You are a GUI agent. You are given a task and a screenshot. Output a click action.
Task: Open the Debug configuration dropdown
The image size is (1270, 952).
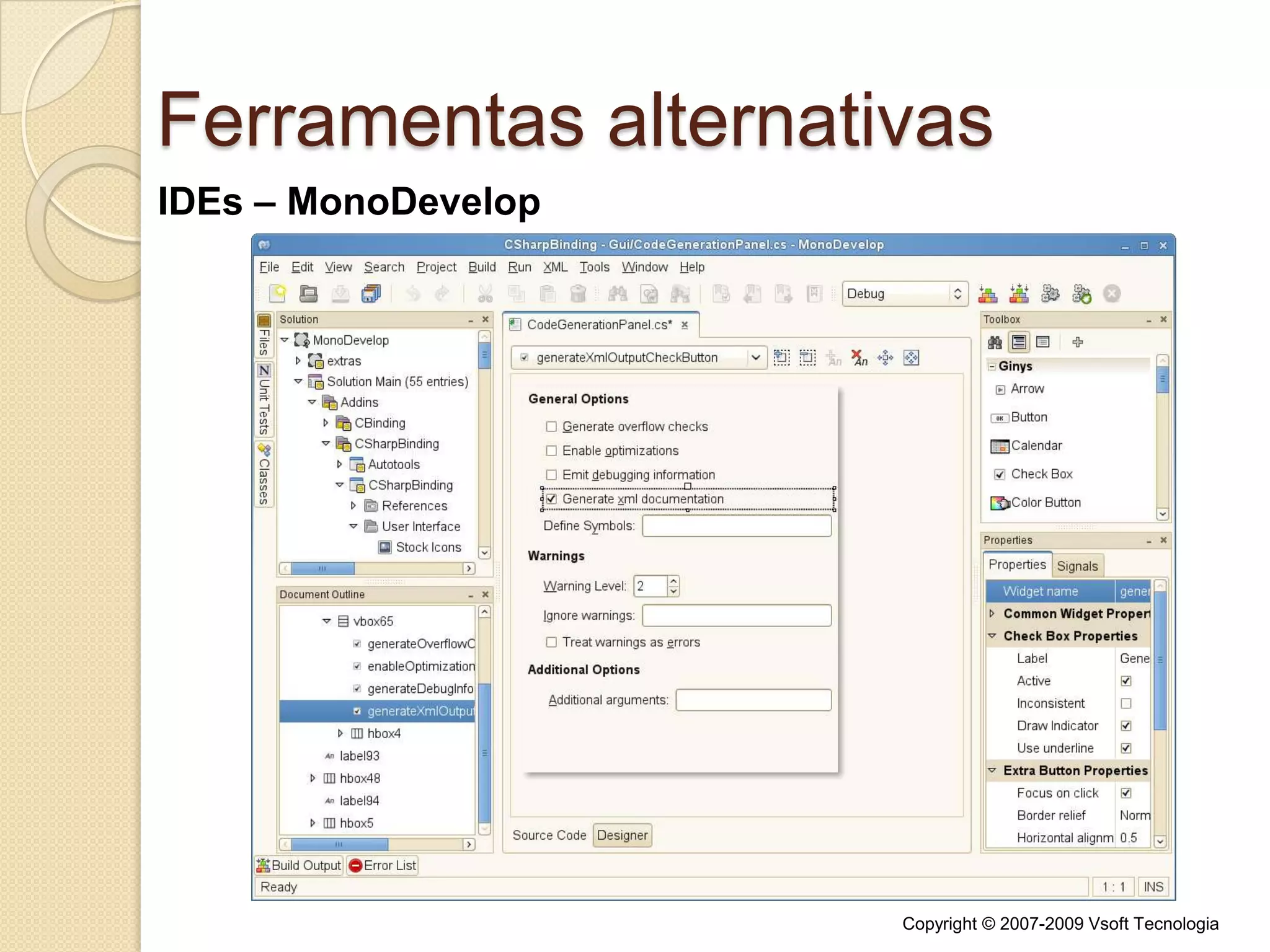(905, 294)
